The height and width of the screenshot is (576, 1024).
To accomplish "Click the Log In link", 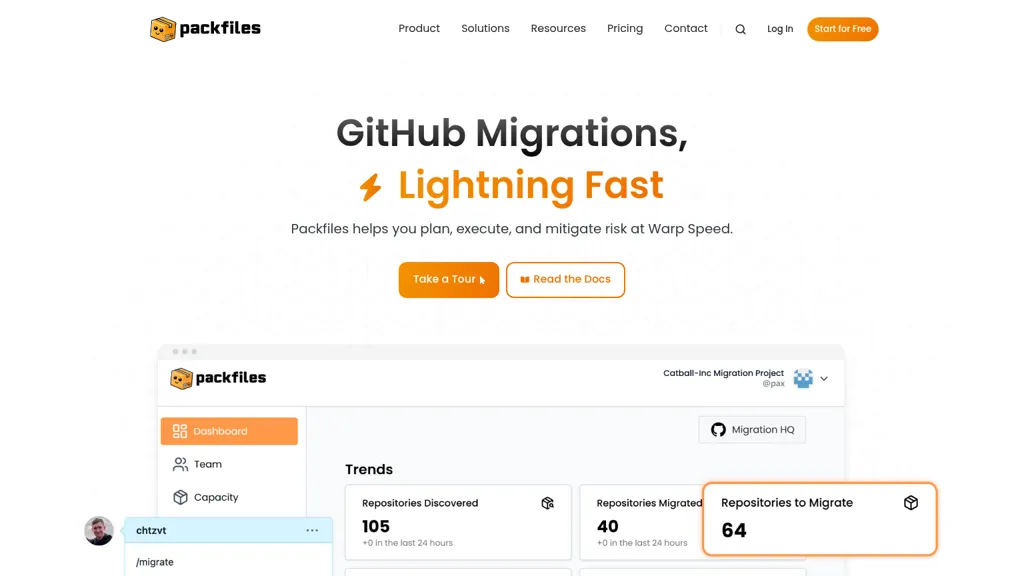I will pyautogui.click(x=780, y=29).
